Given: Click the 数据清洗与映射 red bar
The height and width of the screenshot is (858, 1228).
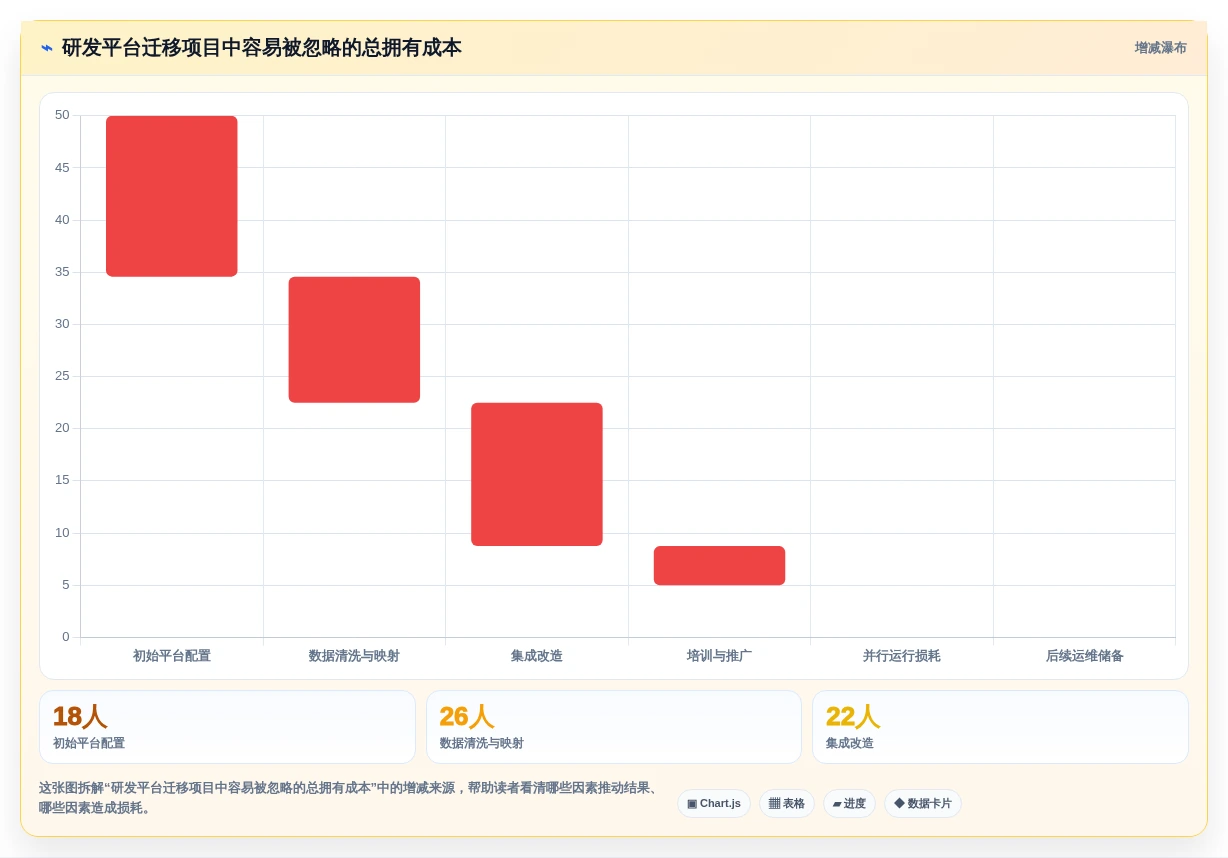Looking at the screenshot, I should coord(354,340).
